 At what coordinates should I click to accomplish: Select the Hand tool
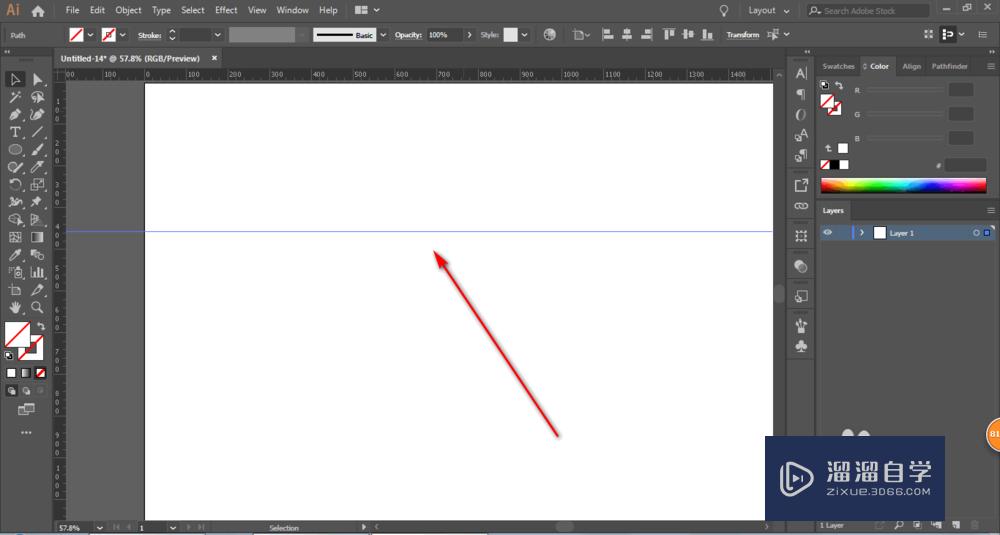tap(15, 307)
